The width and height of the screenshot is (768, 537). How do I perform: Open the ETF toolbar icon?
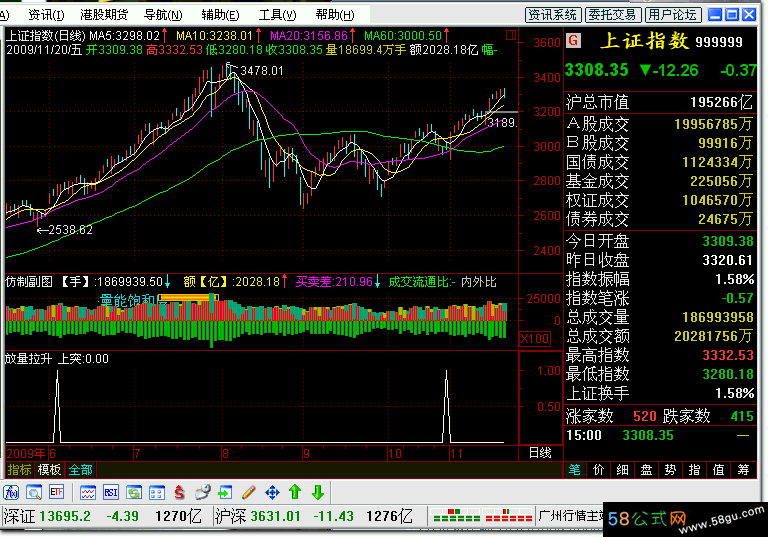point(56,492)
